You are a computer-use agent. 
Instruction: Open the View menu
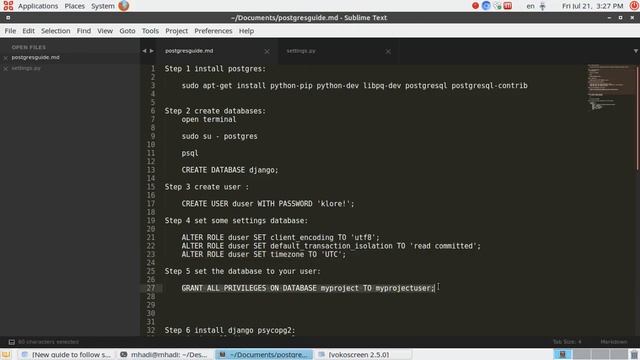pyautogui.click(x=105, y=31)
